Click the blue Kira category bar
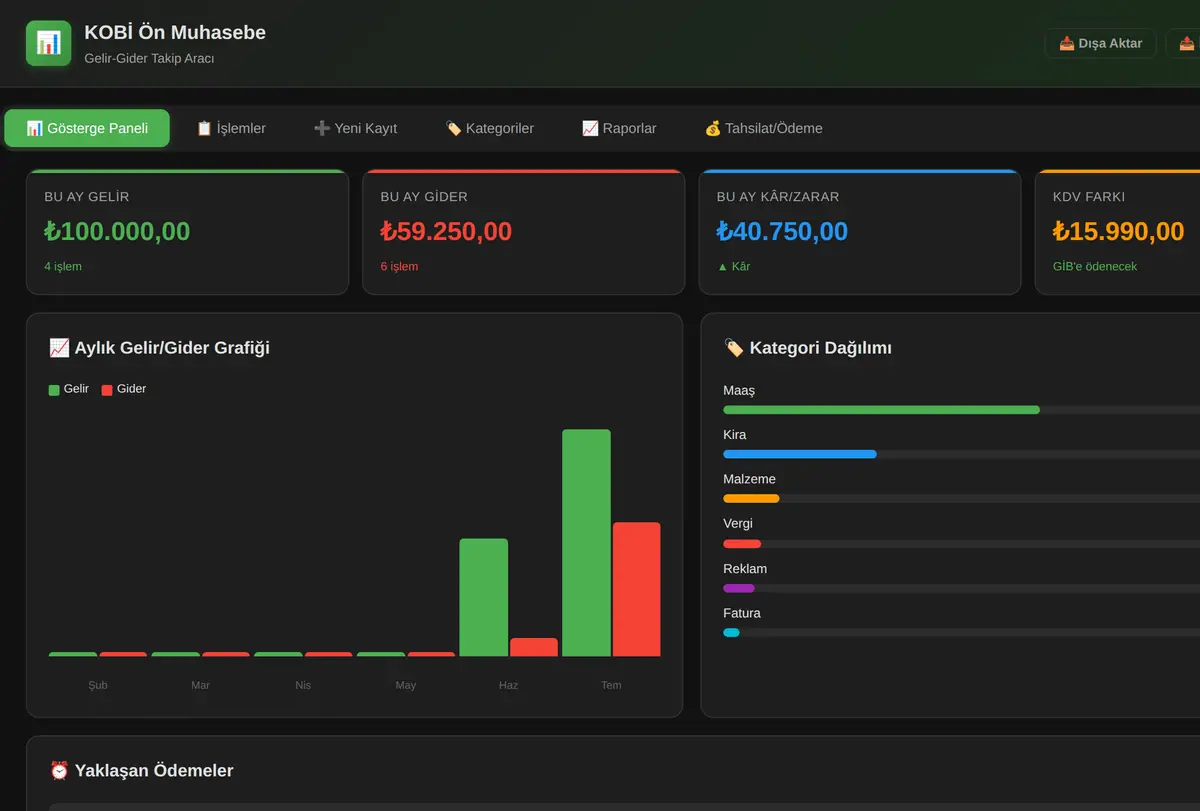This screenshot has height=811, width=1200. pyautogui.click(x=800, y=454)
